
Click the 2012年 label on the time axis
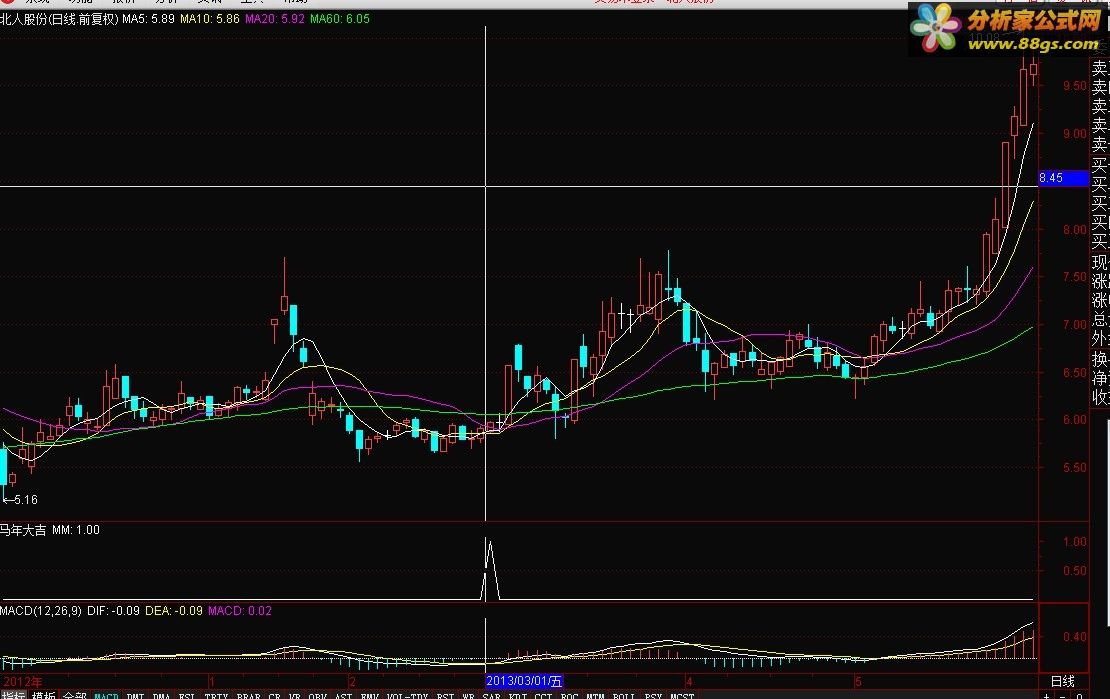click(x=21, y=682)
